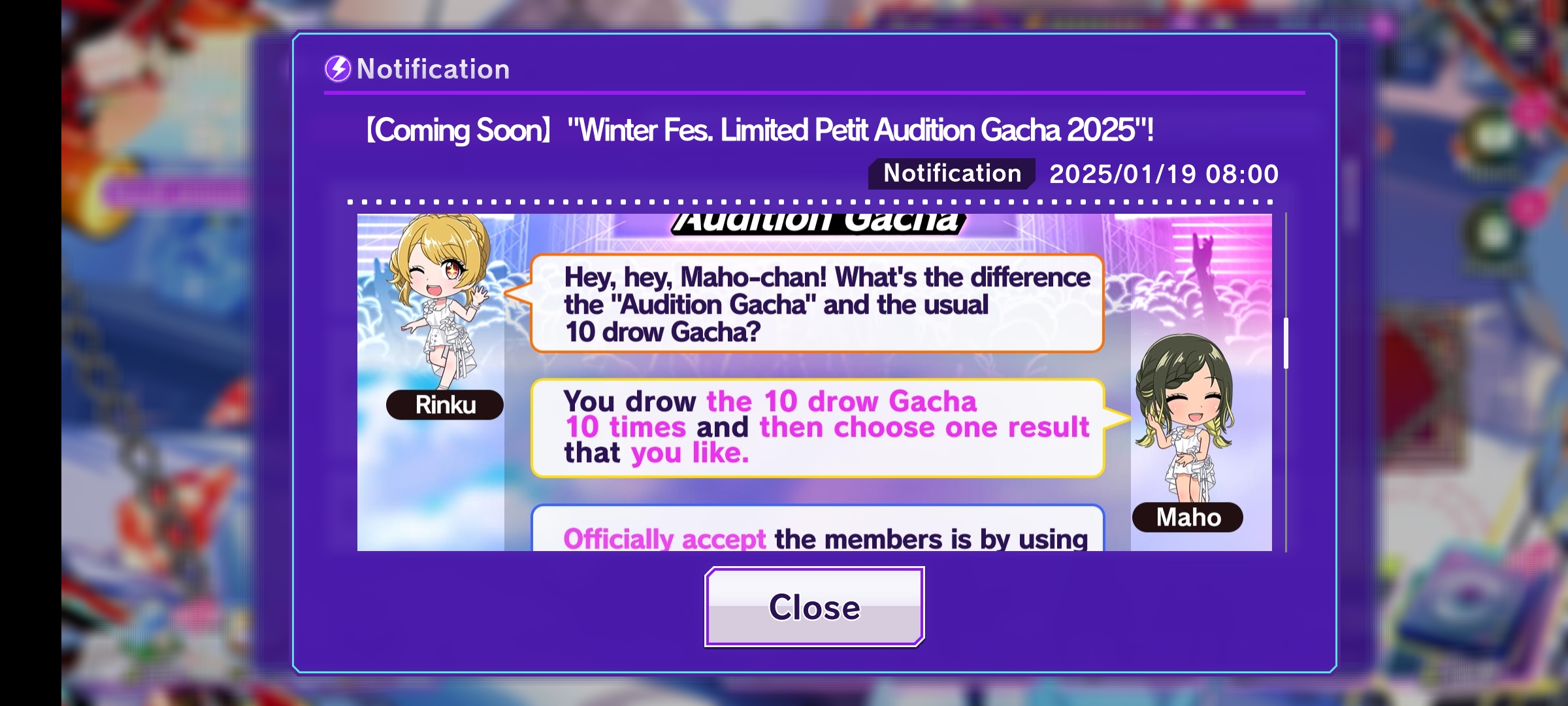Click the Audition Gacha banner heading
1568x706 pixels.
818,224
